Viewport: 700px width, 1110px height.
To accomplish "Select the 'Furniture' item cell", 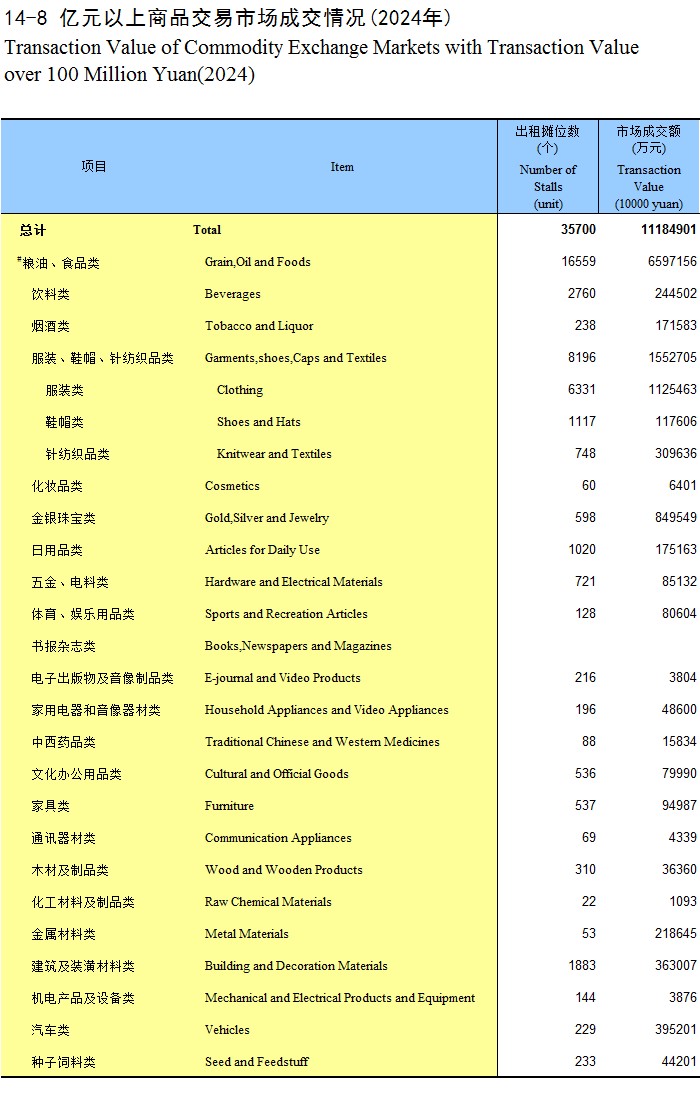I will [x=229, y=806].
